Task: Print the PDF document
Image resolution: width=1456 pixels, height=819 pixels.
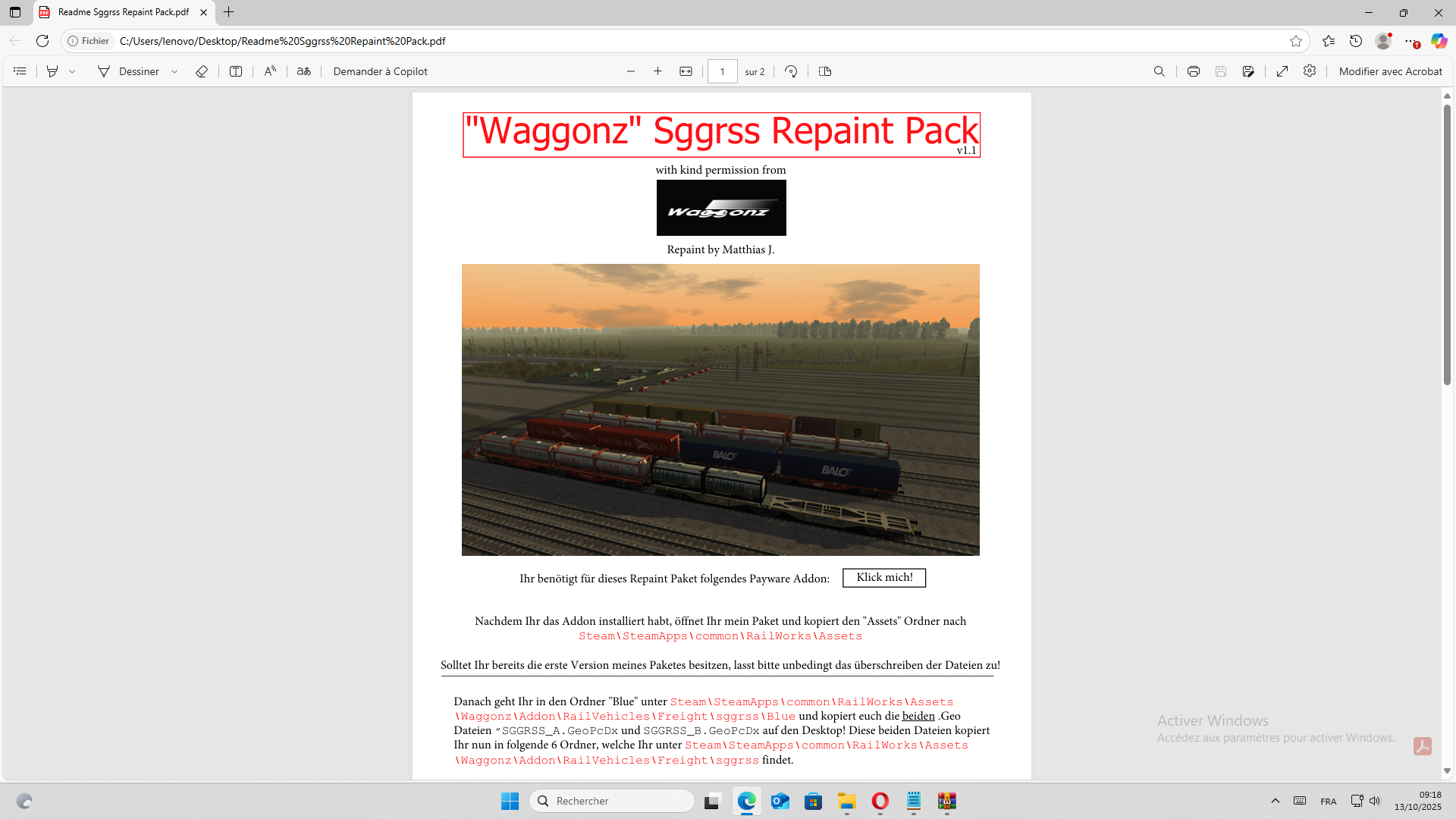Action: coord(1193,71)
